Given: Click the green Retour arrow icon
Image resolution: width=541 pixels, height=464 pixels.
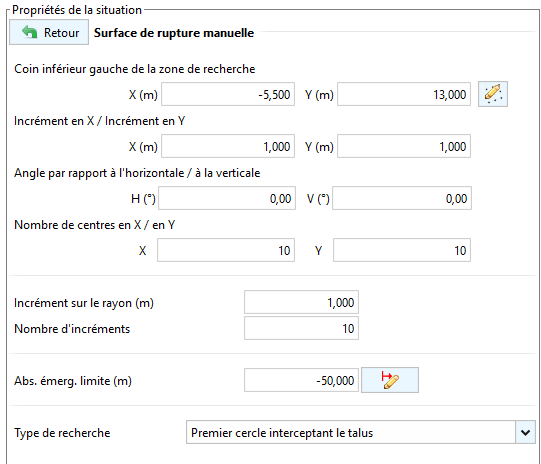Looking at the screenshot, I should pos(29,32).
